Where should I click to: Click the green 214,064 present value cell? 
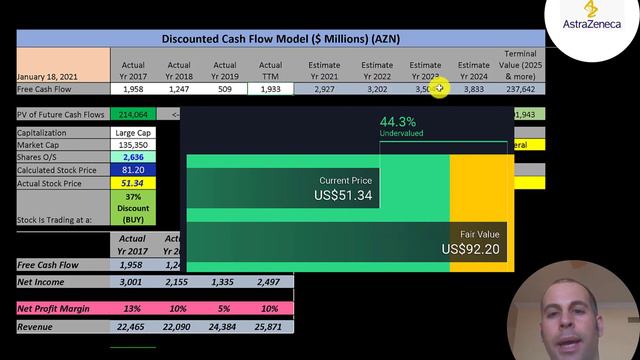133,115
